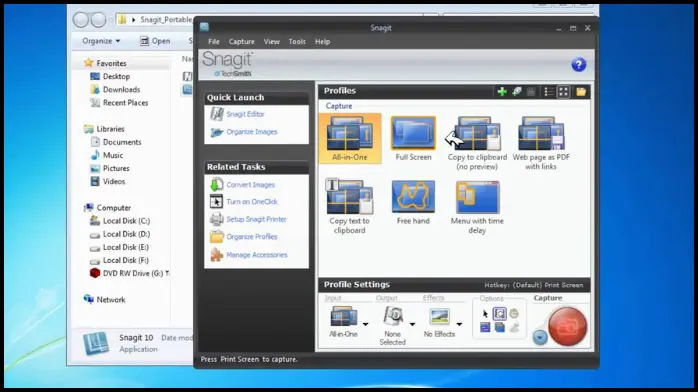Choose Web page as PDF with links profile
Viewport: 698px width, 392px height.
541,143
